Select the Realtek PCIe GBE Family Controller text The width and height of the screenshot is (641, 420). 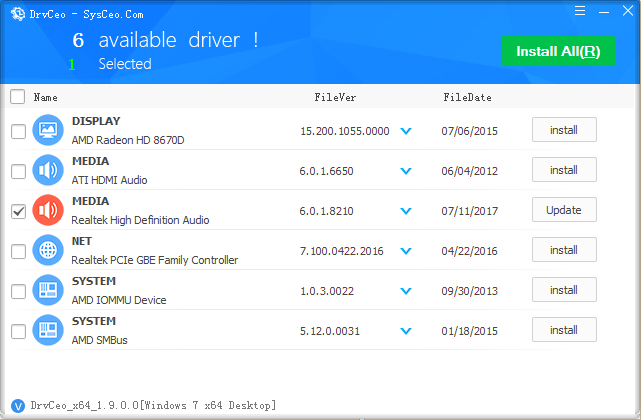click(x=155, y=260)
